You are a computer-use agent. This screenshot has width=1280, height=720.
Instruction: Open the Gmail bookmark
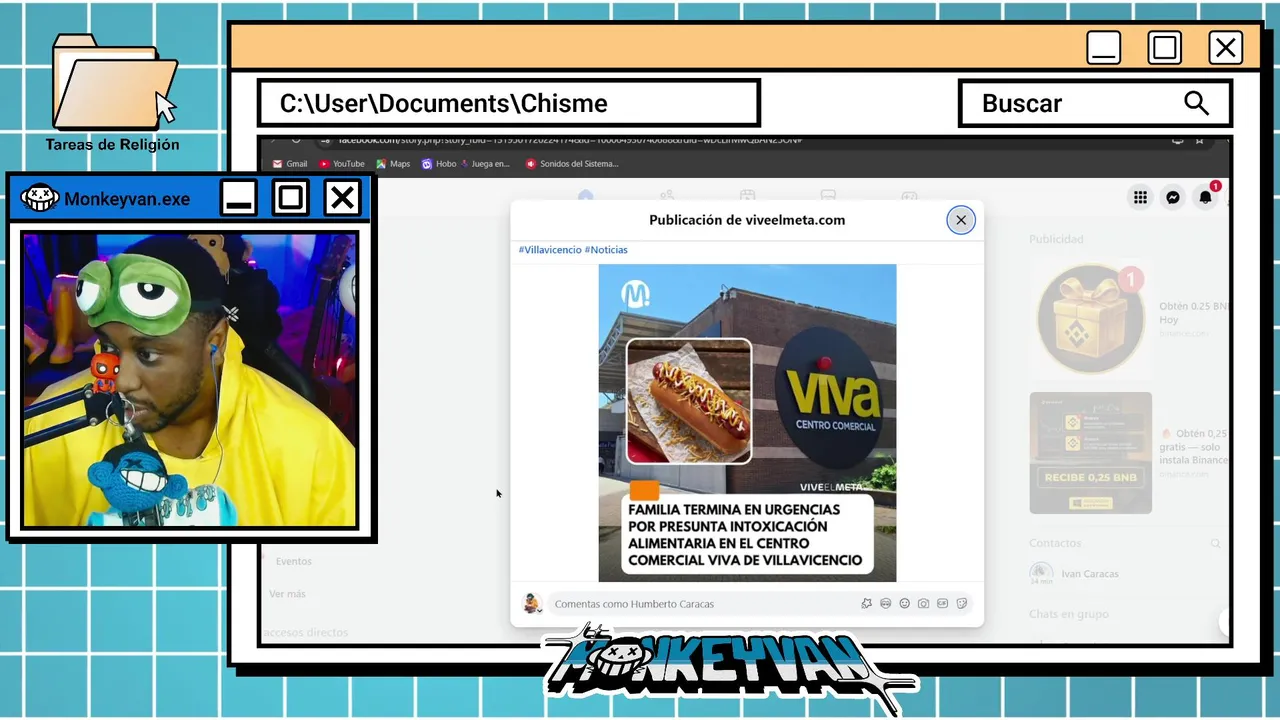click(x=290, y=164)
